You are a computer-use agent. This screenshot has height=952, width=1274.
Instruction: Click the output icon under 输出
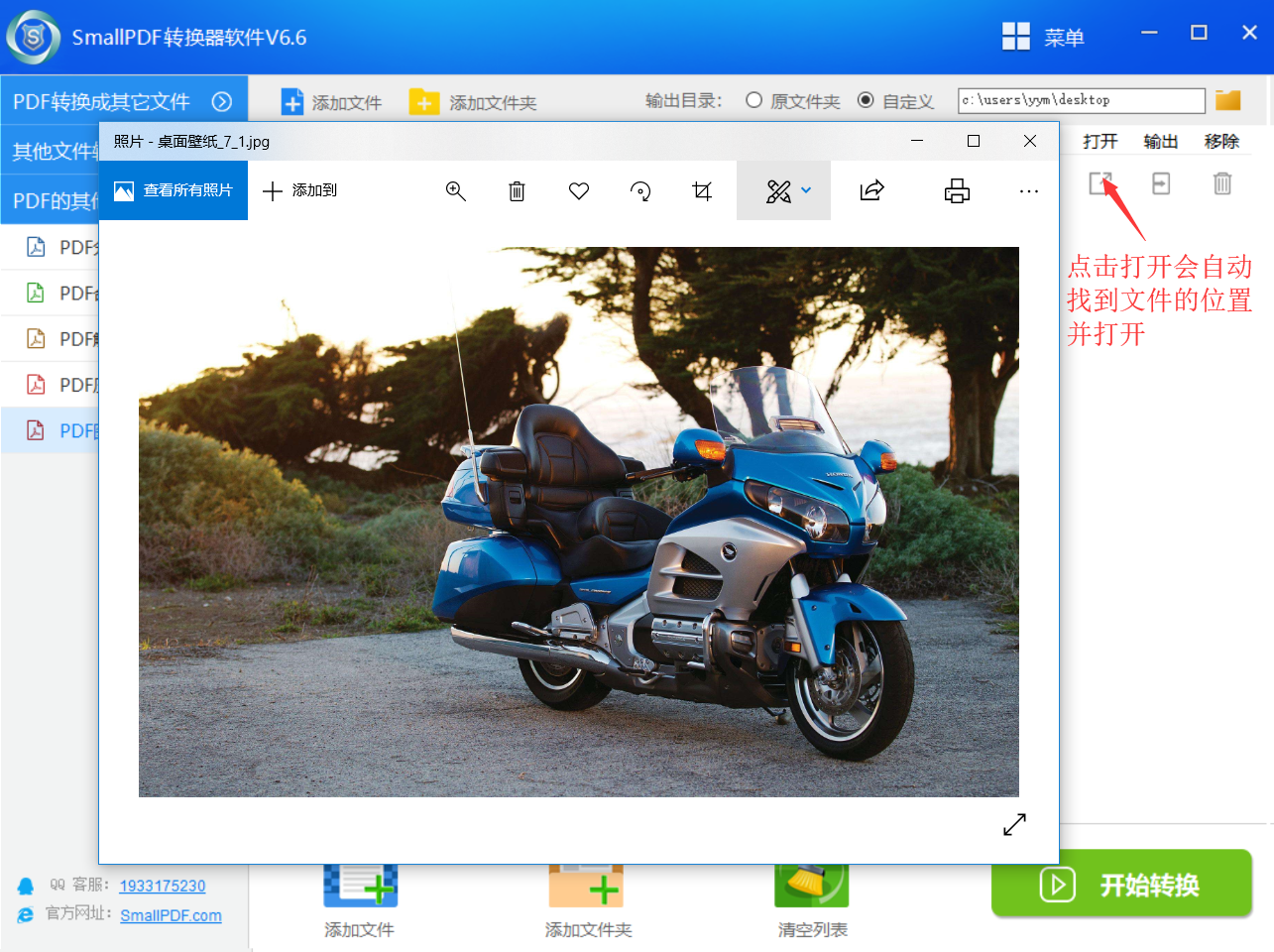pos(1161,183)
